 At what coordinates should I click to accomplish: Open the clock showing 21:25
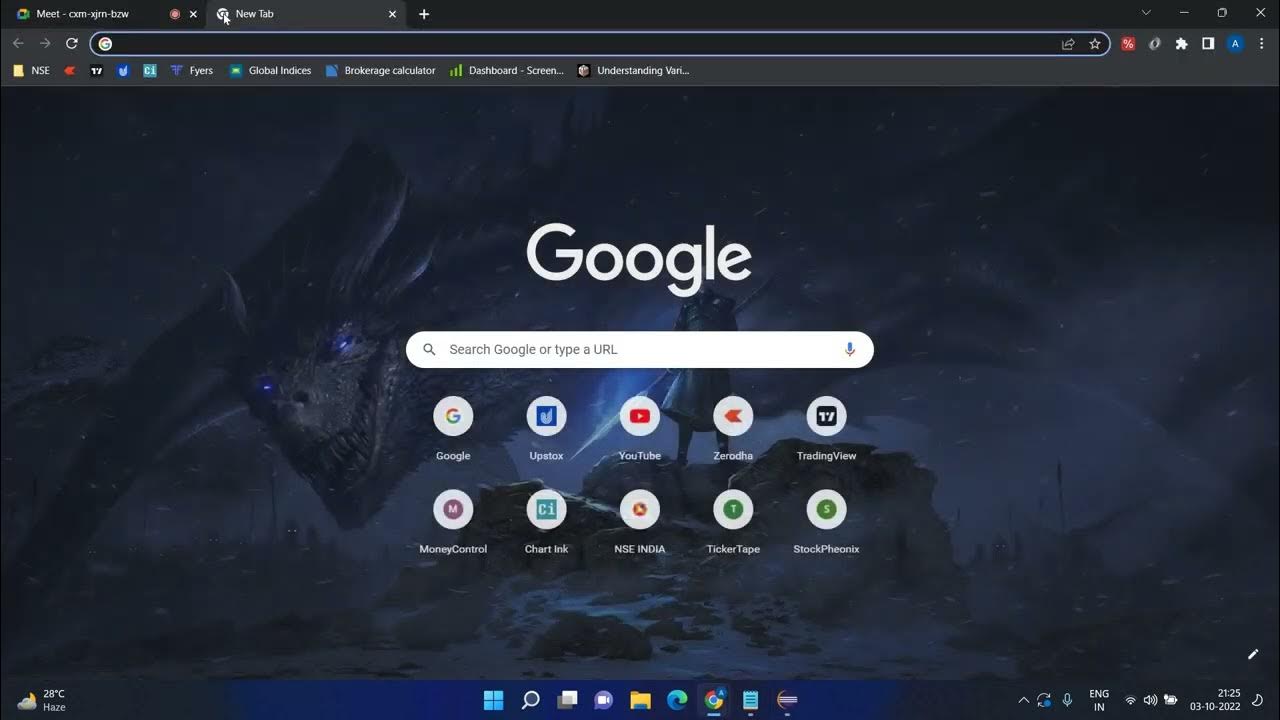[1215, 700]
